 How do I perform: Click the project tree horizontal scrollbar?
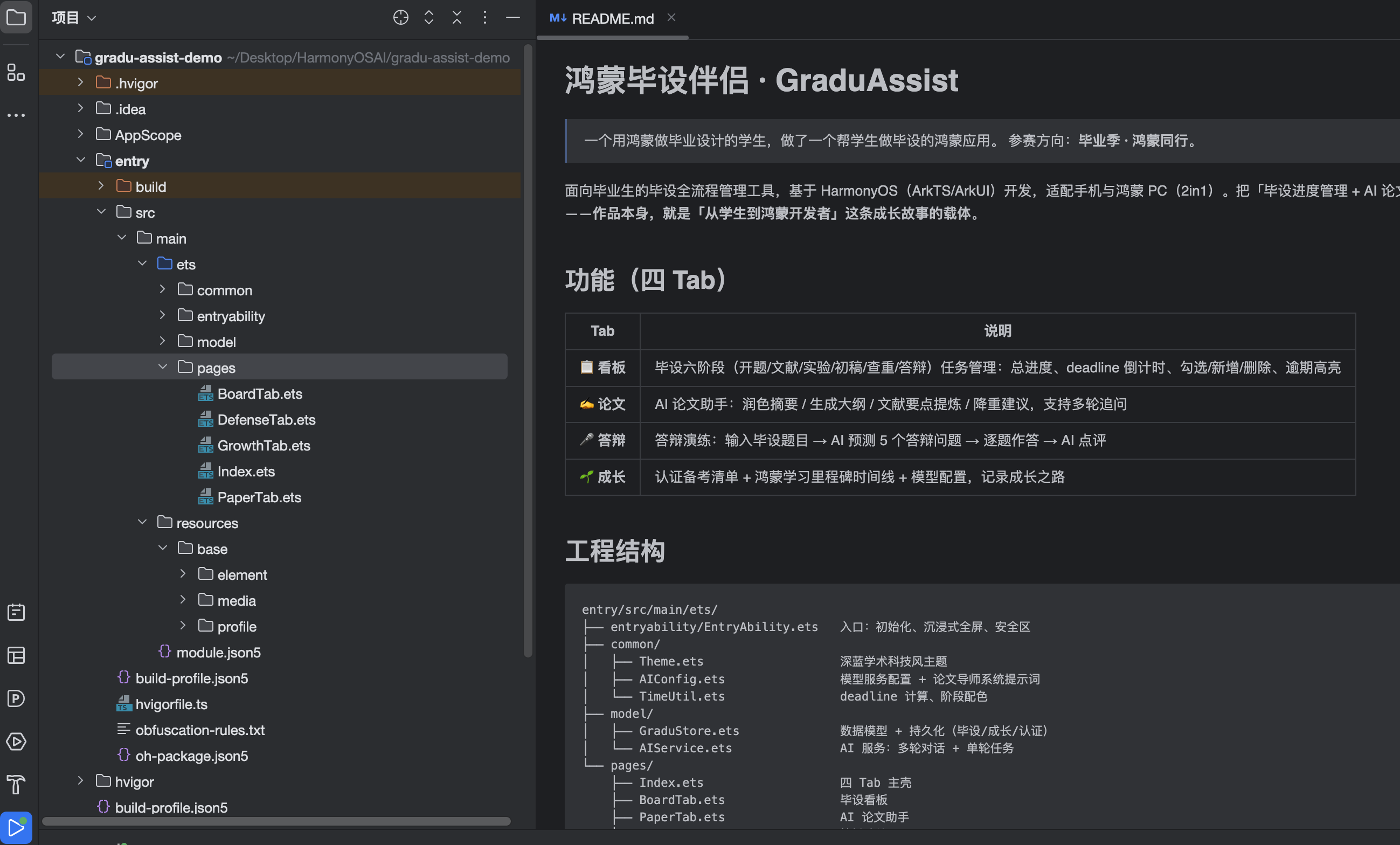276,821
